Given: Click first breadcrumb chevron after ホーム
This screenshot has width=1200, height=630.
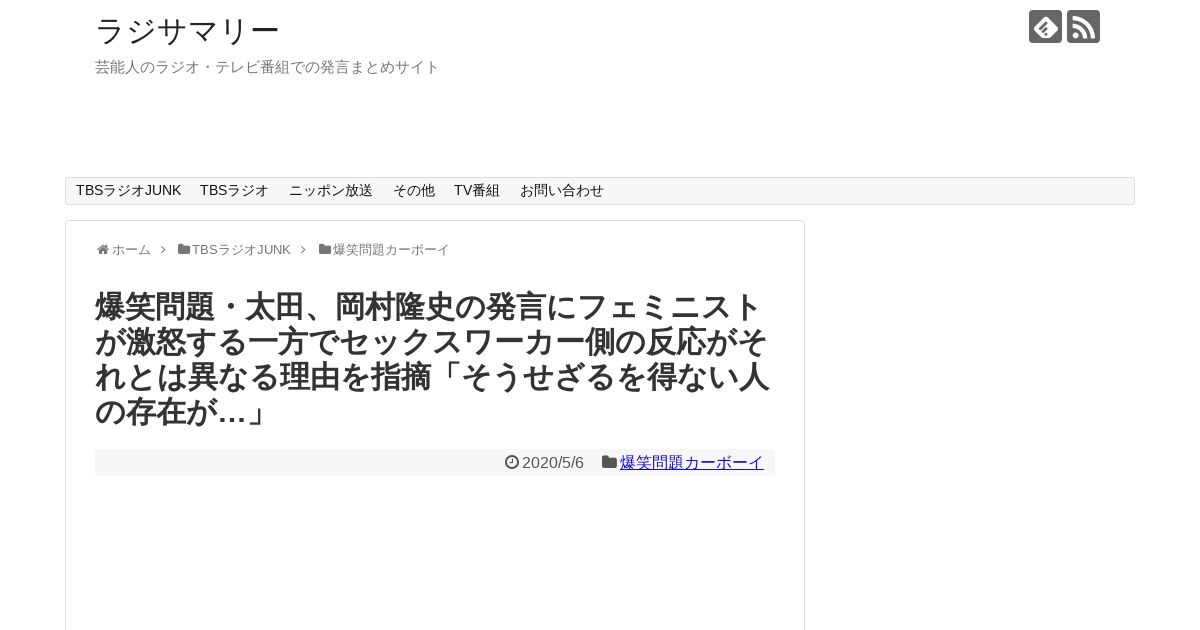Looking at the screenshot, I should [x=163, y=250].
